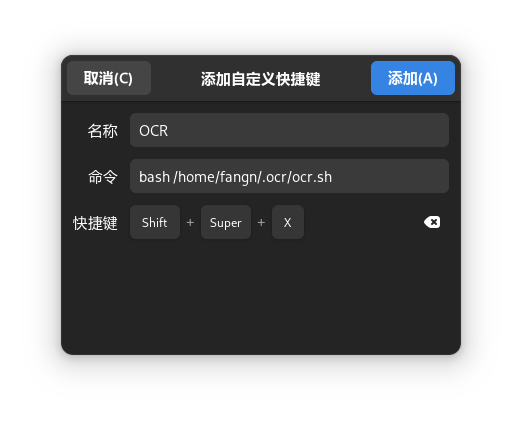Place the cursor on the word bash
Image resolution: width=522 pixels, height=422 pixels.
tap(154, 177)
